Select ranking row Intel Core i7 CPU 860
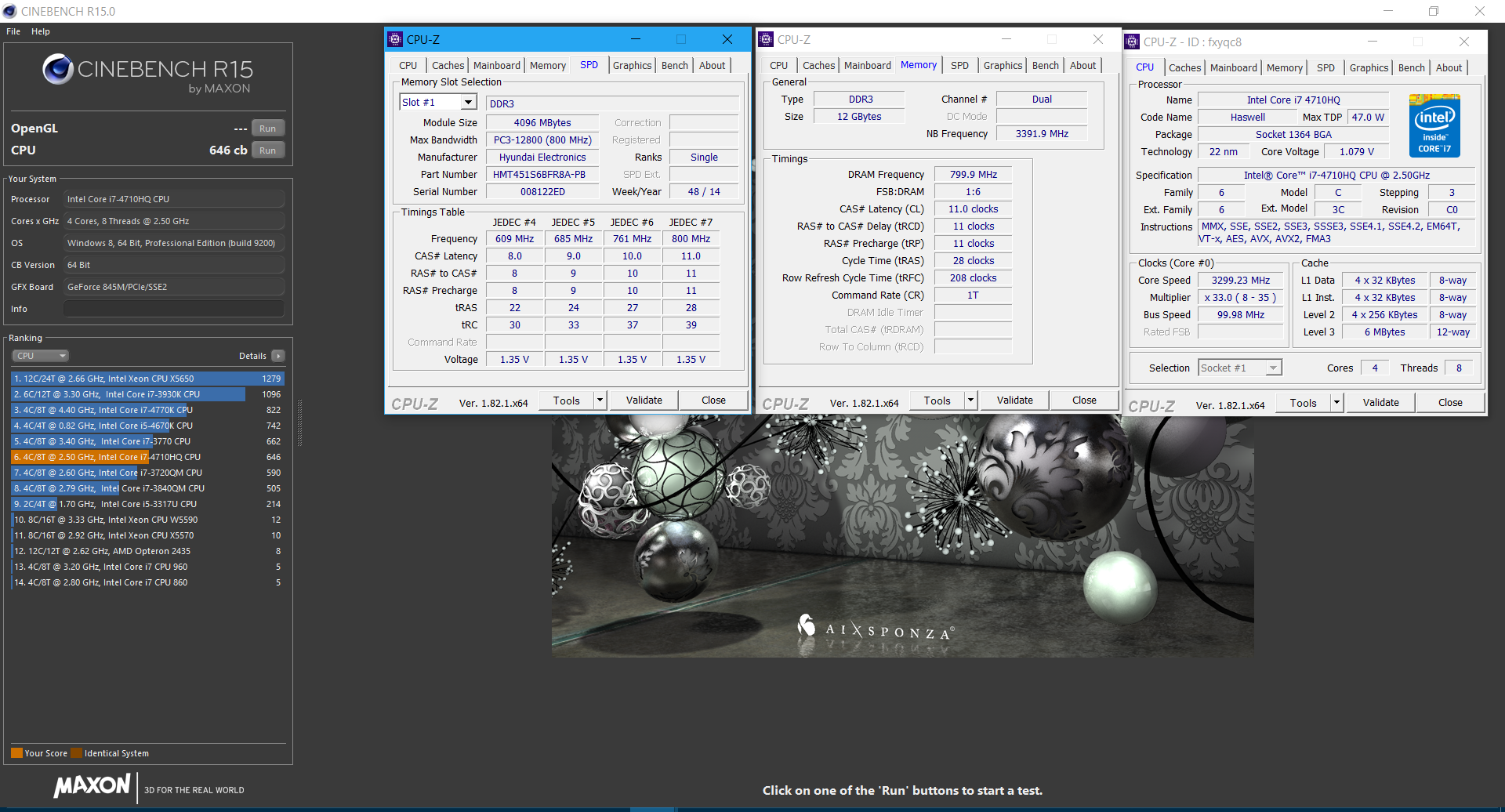This screenshot has width=1505, height=812. click(147, 582)
